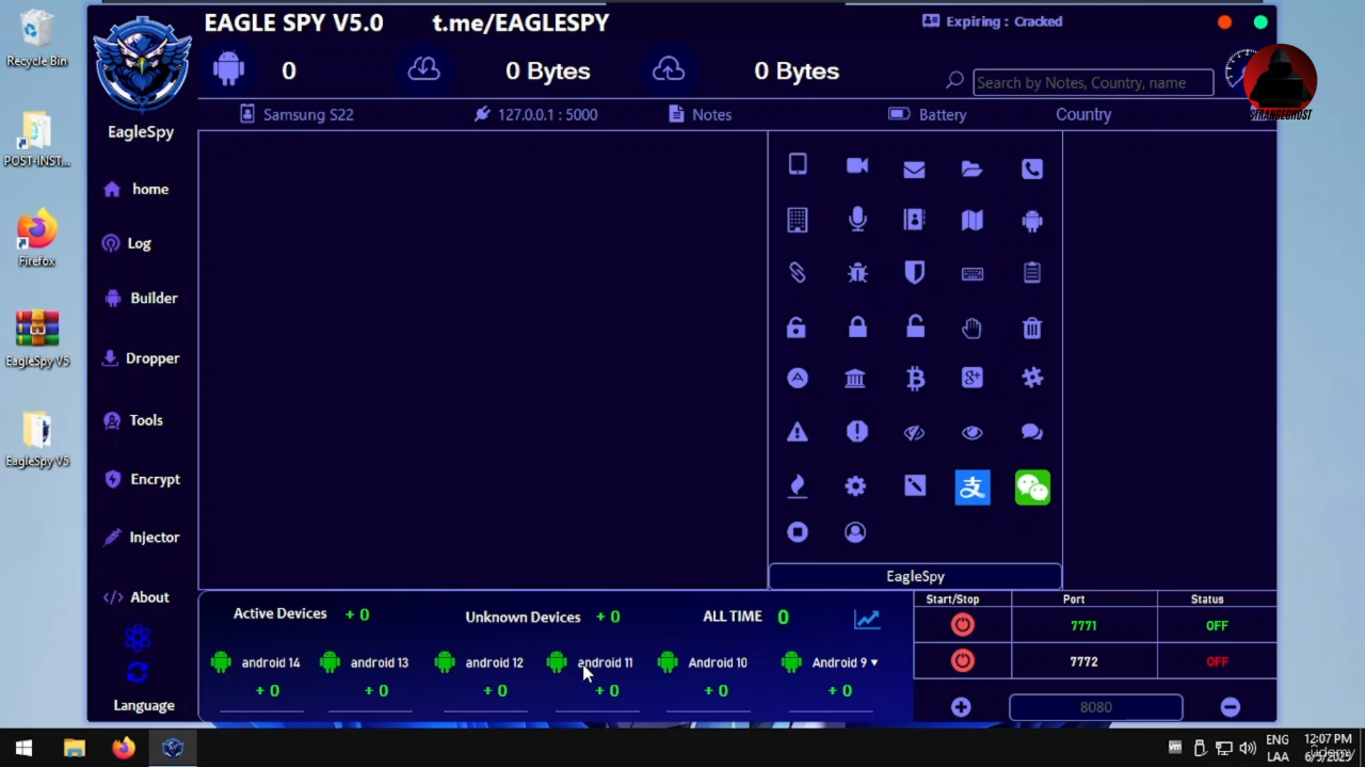Click the Google Plus icon

coord(972,378)
